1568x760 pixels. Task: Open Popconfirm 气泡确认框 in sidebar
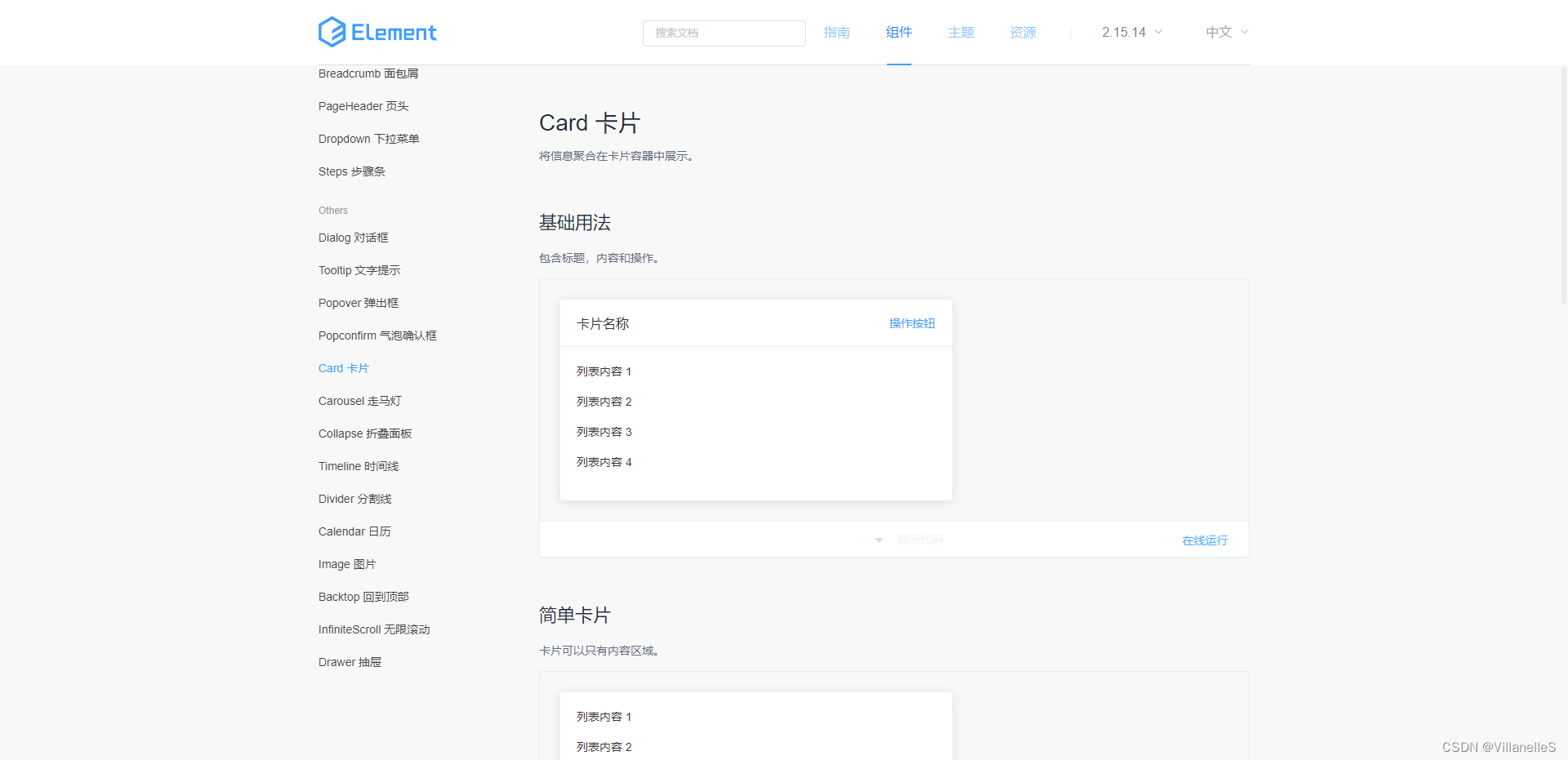377,336
